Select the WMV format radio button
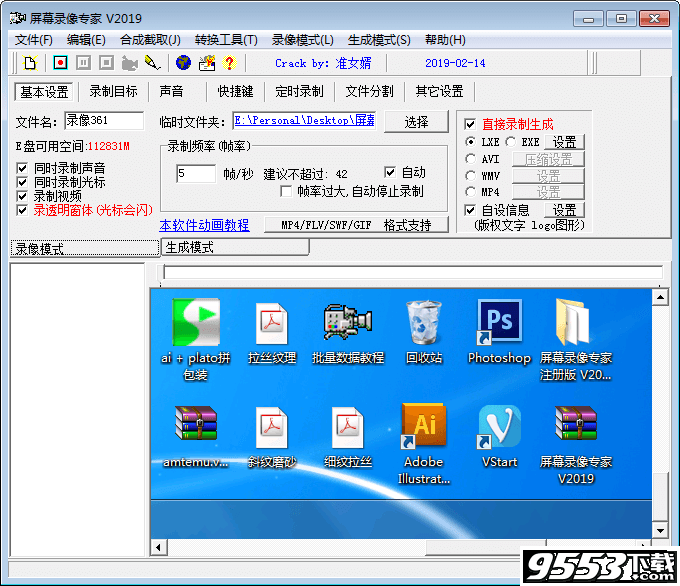 471,176
